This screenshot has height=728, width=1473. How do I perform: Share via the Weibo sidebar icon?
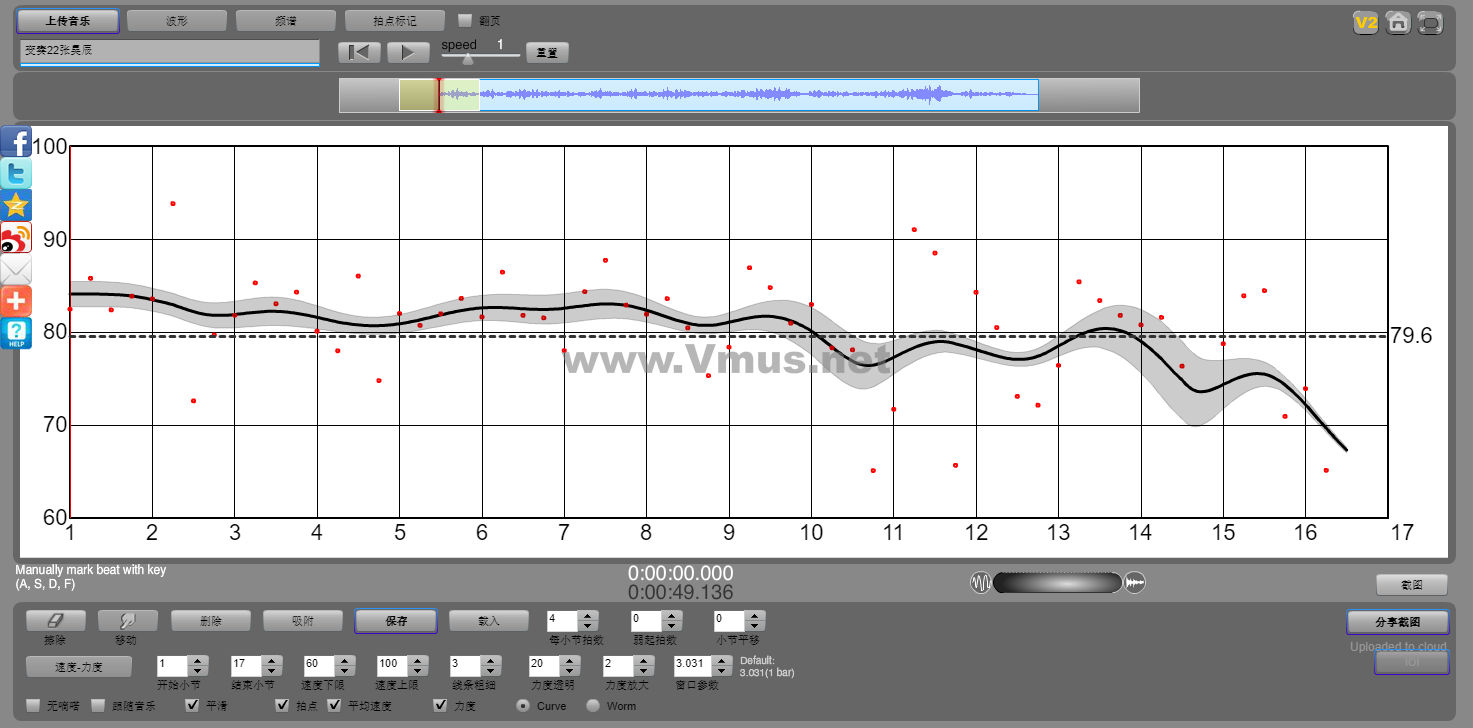coord(16,238)
